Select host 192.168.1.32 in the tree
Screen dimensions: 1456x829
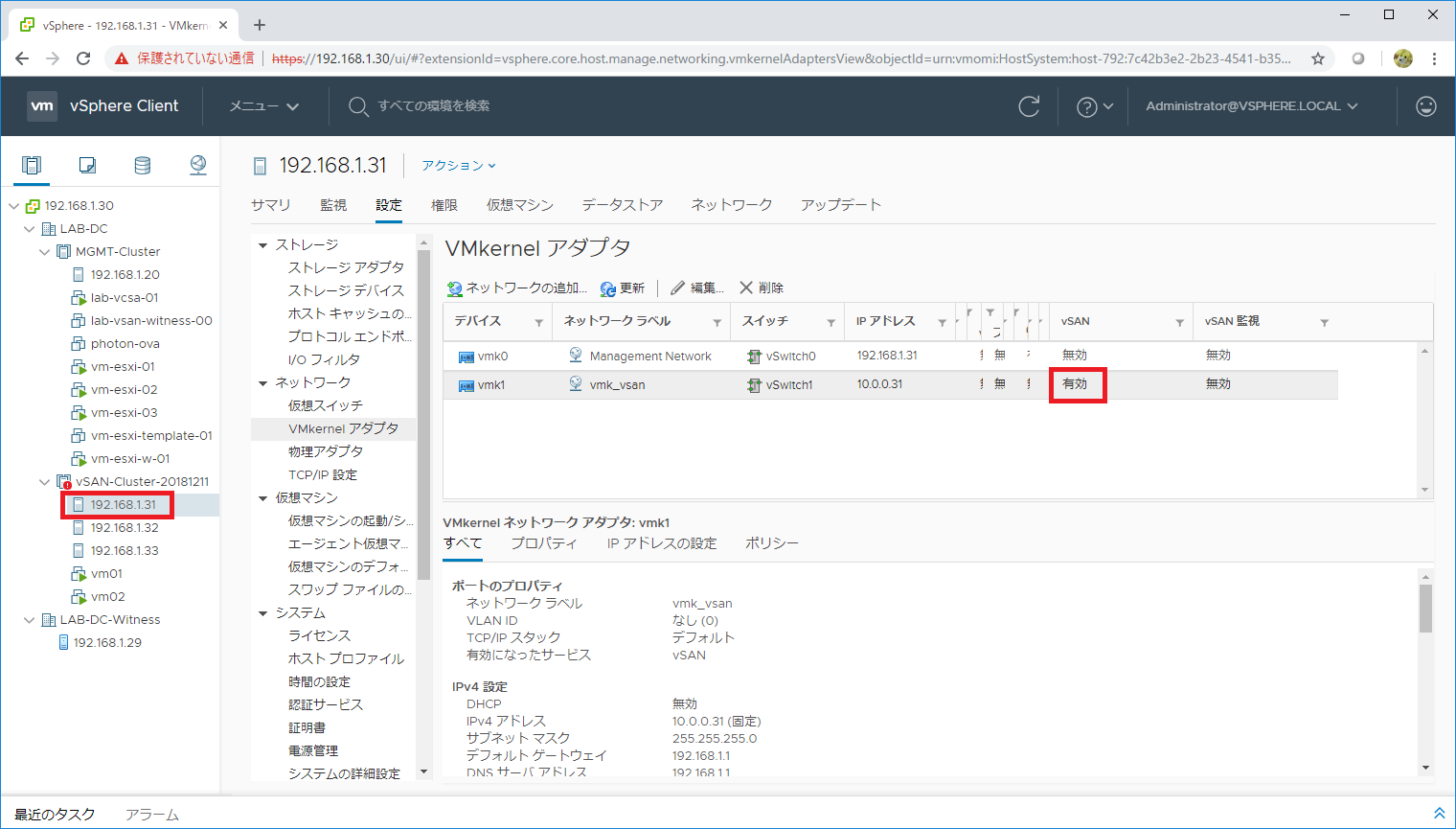[x=125, y=528]
